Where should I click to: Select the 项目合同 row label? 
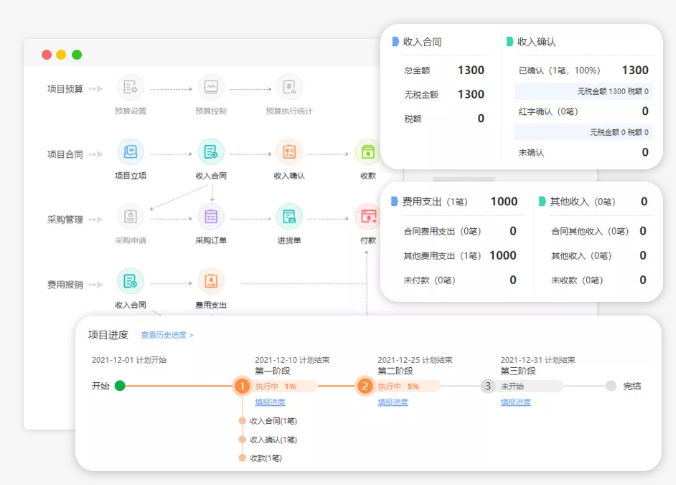[65, 154]
